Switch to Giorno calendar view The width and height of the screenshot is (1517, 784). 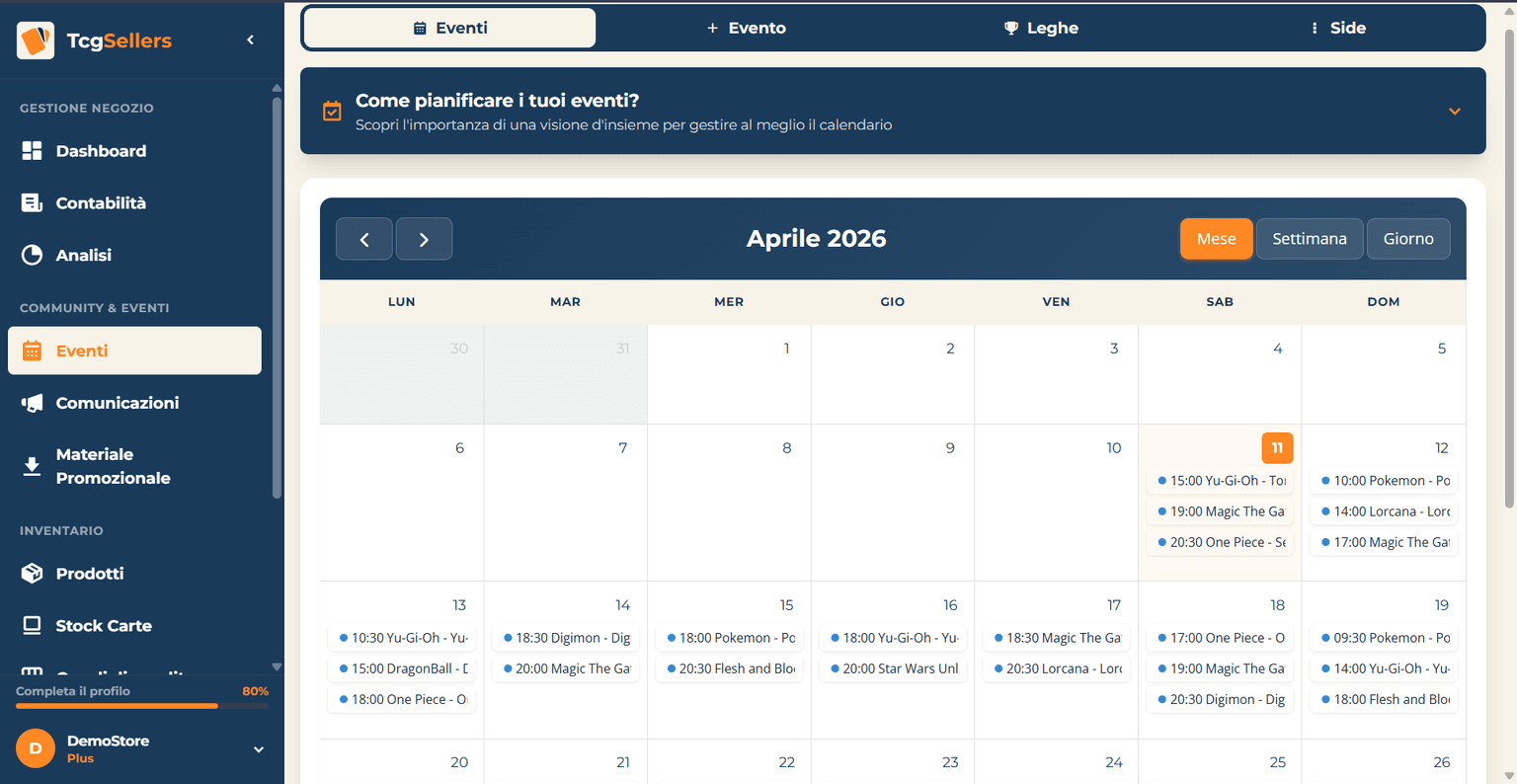pos(1408,239)
